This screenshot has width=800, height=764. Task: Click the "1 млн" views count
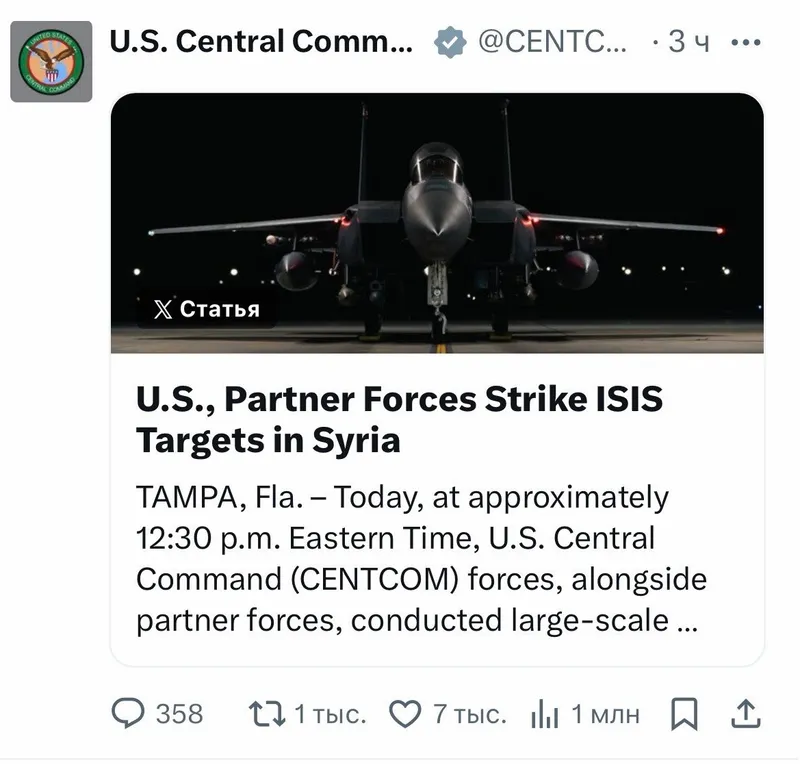pyautogui.click(x=605, y=714)
